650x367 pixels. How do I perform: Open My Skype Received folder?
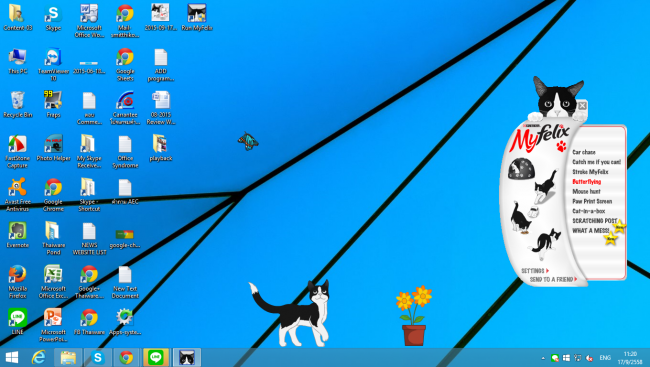(x=89, y=151)
